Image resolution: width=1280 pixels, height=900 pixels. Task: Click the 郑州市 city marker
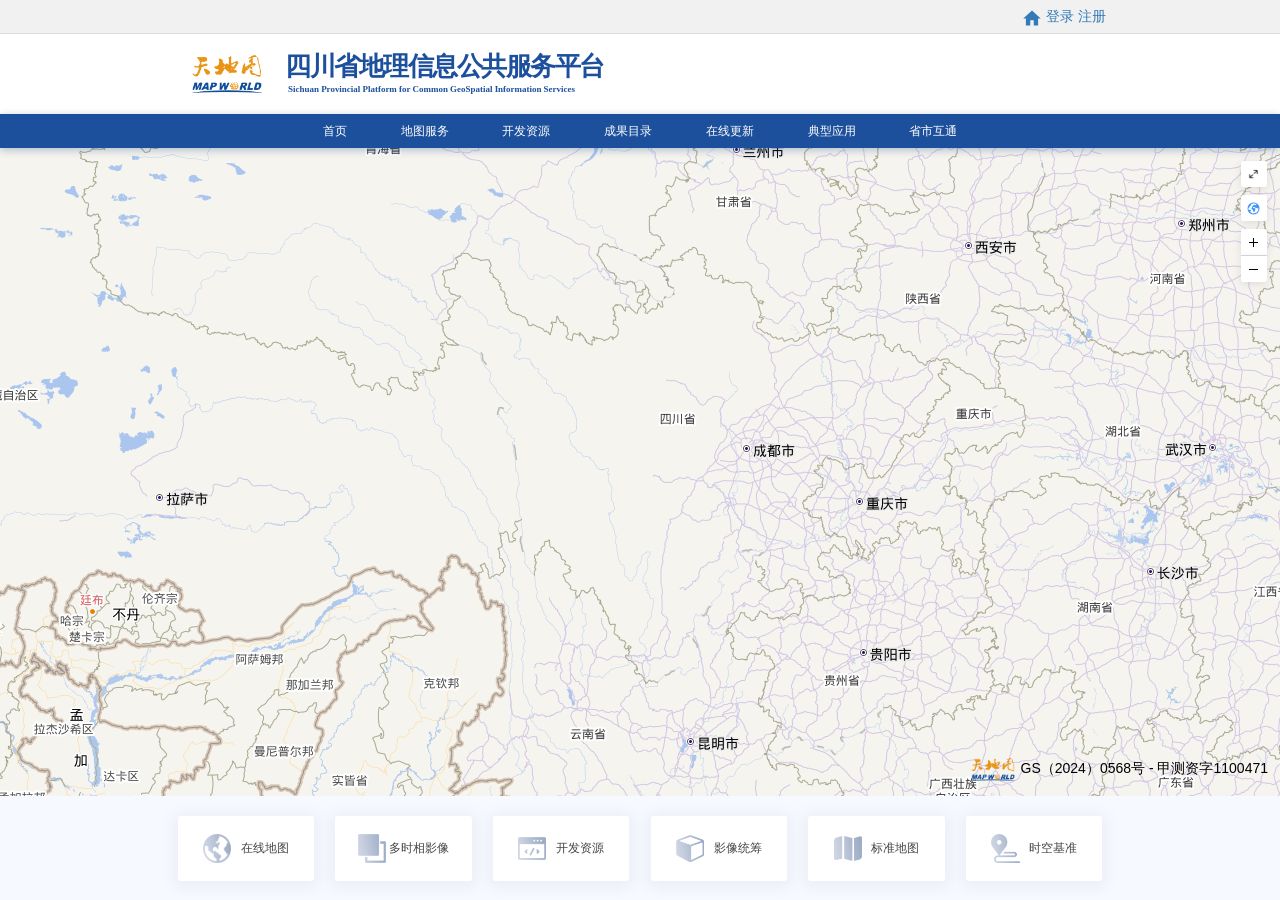pos(1181,224)
